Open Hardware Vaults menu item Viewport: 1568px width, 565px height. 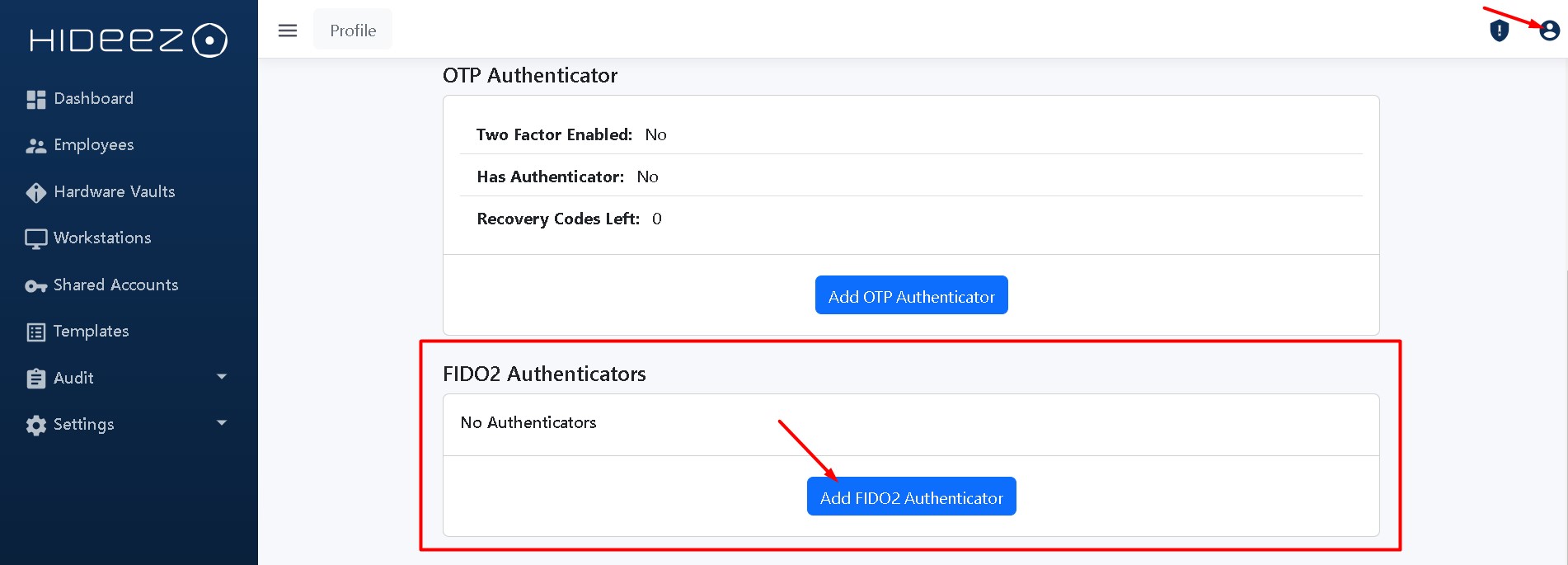click(115, 191)
